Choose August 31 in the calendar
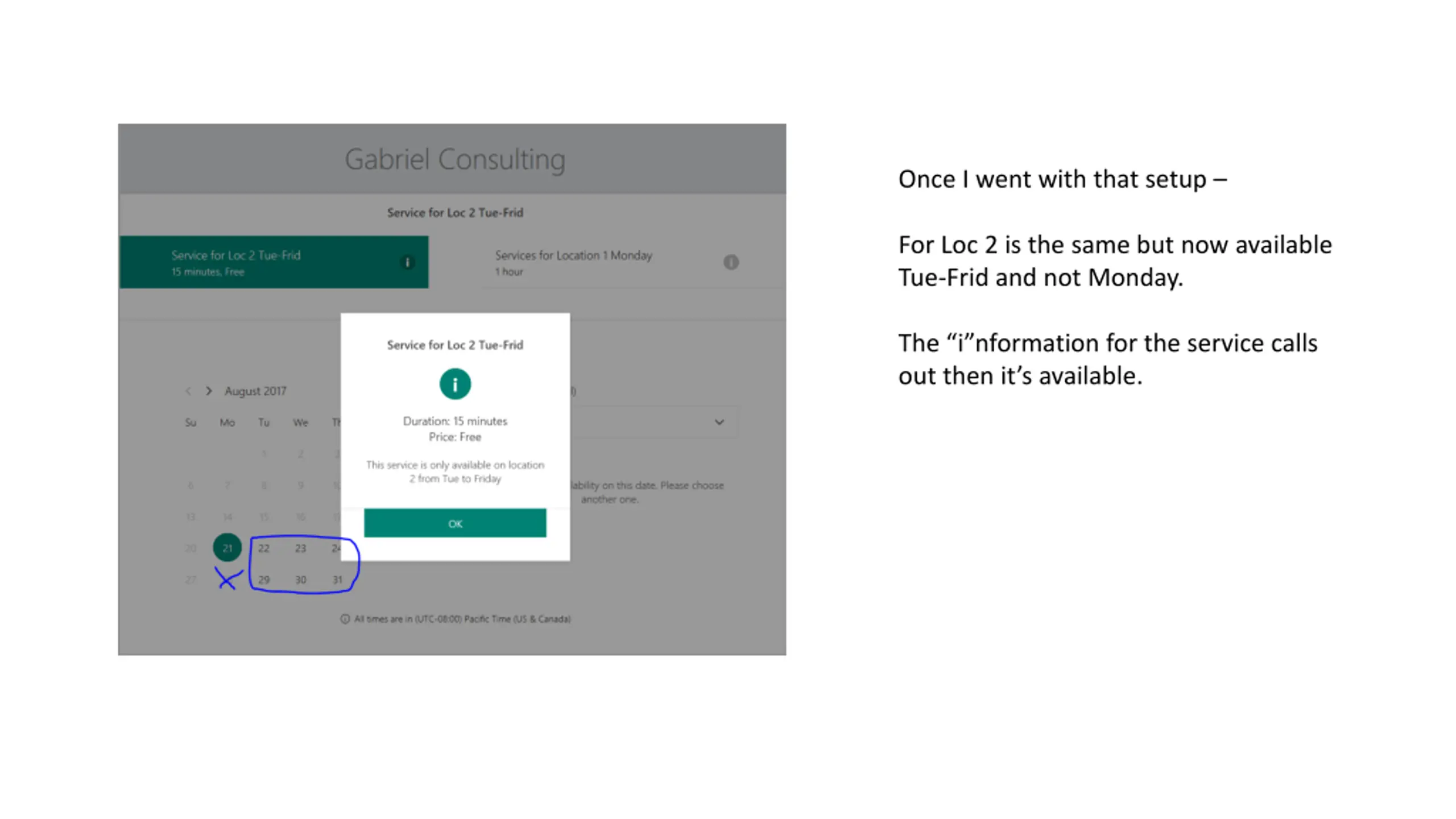The width and height of the screenshot is (1456, 819). click(x=337, y=580)
